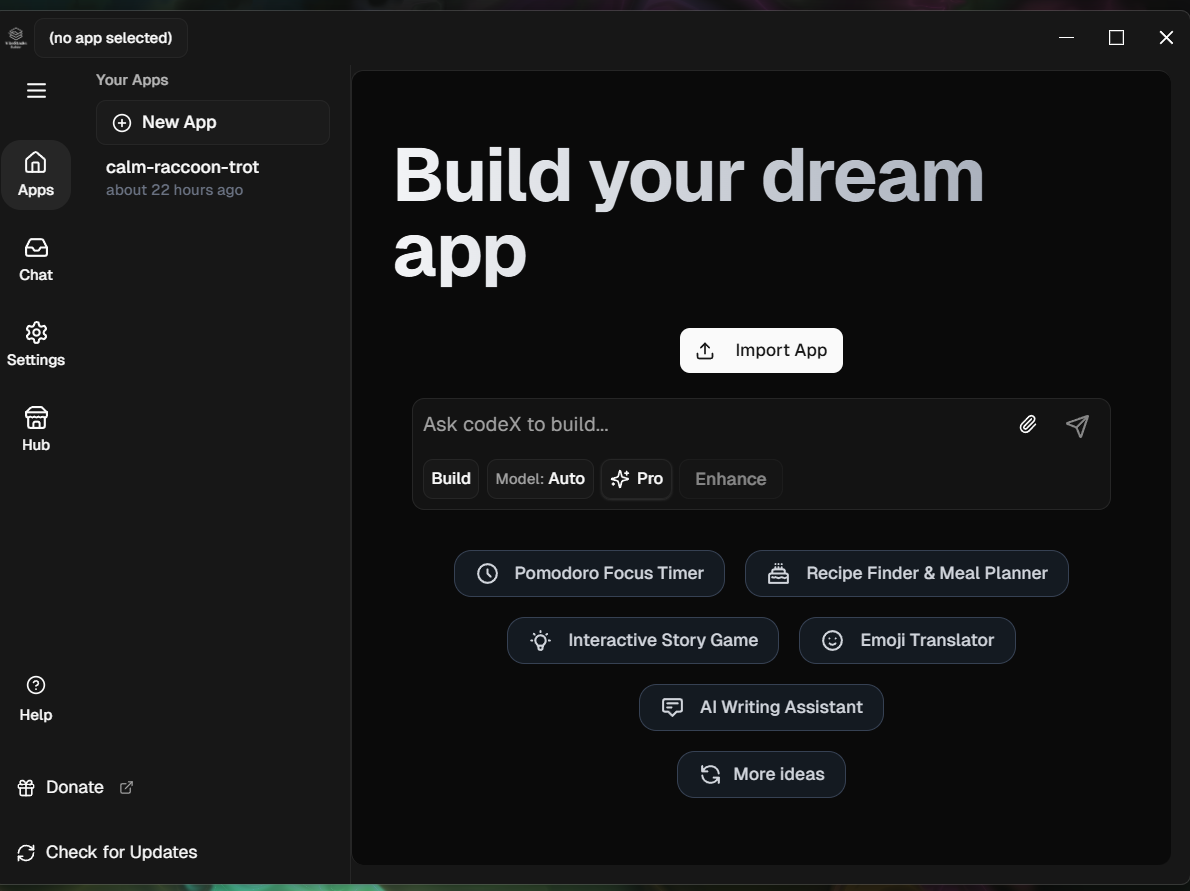Open the Build mode selector
The height and width of the screenshot is (891, 1190).
pos(451,479)
